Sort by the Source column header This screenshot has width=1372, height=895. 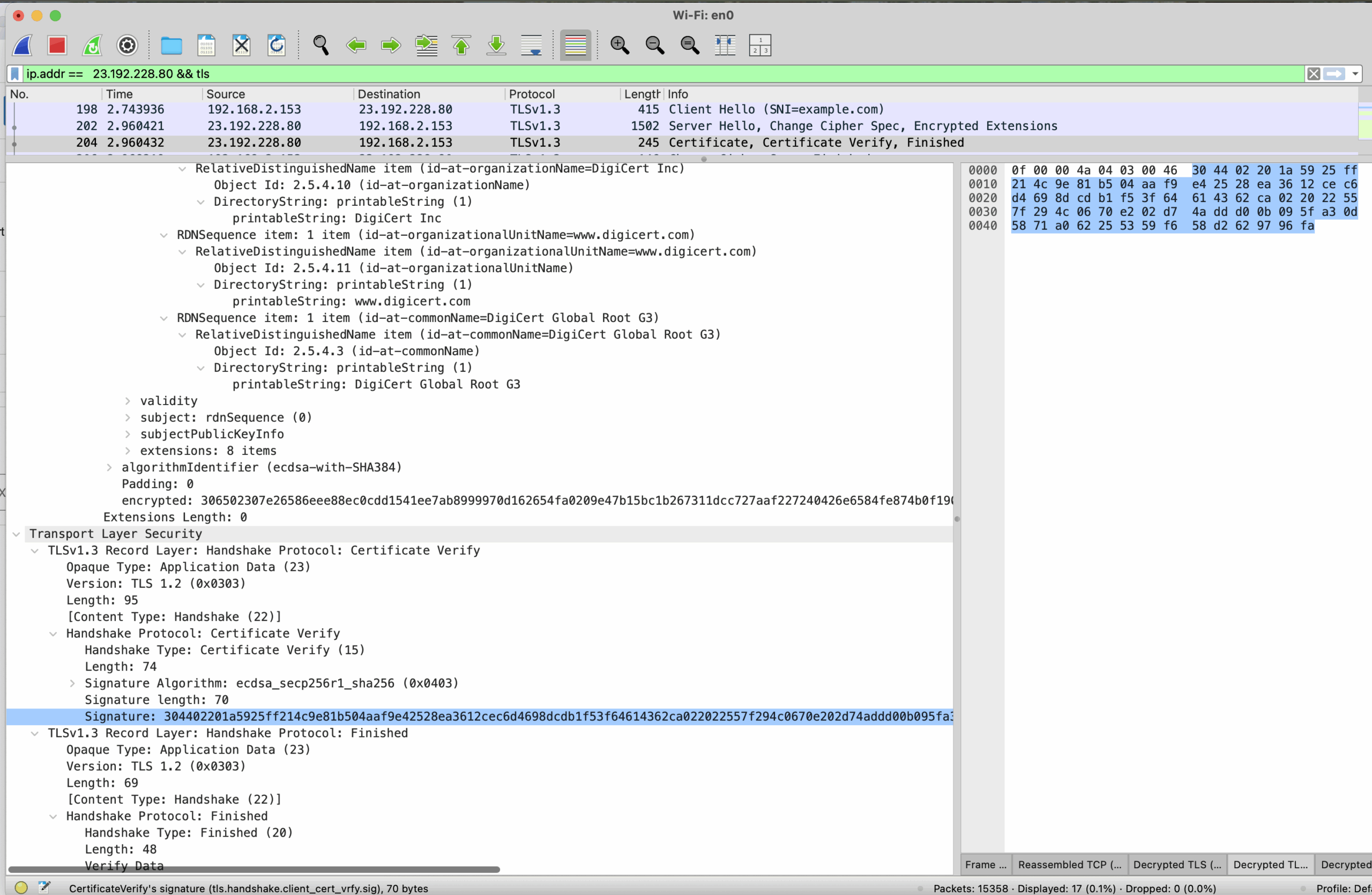click(278, 94)
